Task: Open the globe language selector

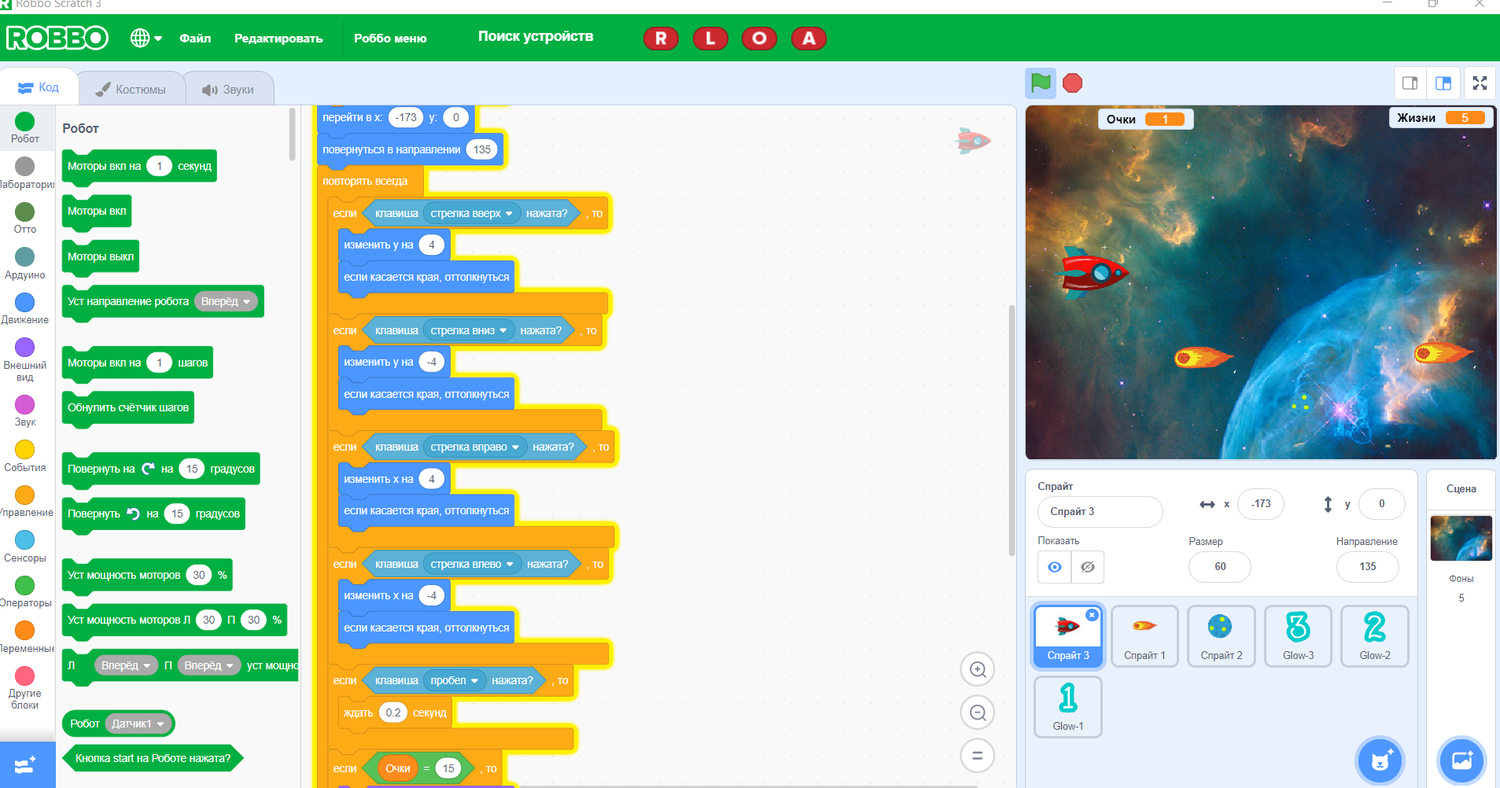Action: (x=146, y=38)
